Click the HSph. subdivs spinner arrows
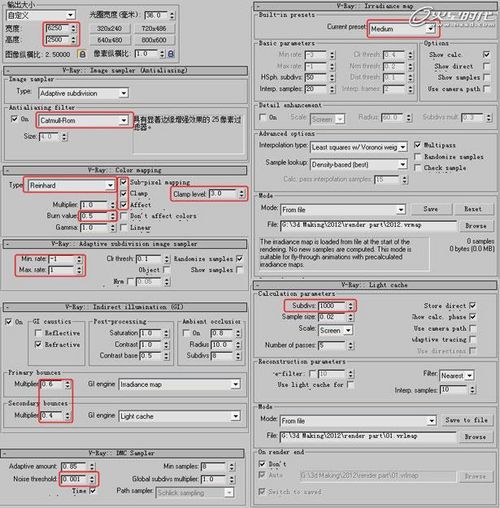This screenshot has height=508, width=500. [x=332, y=77]
